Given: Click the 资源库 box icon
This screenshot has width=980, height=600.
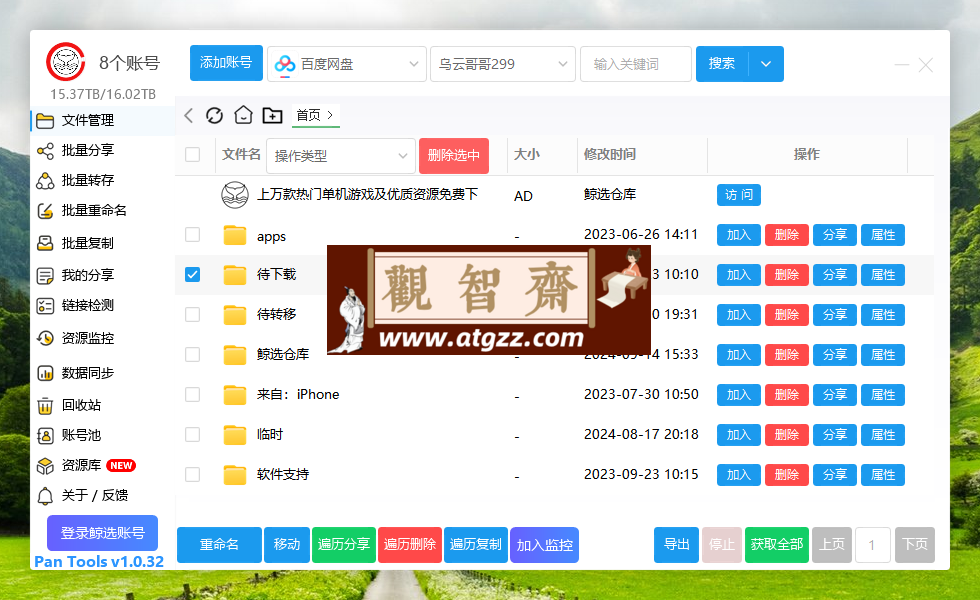Looking at the screenshot, I should click(45, 466).
